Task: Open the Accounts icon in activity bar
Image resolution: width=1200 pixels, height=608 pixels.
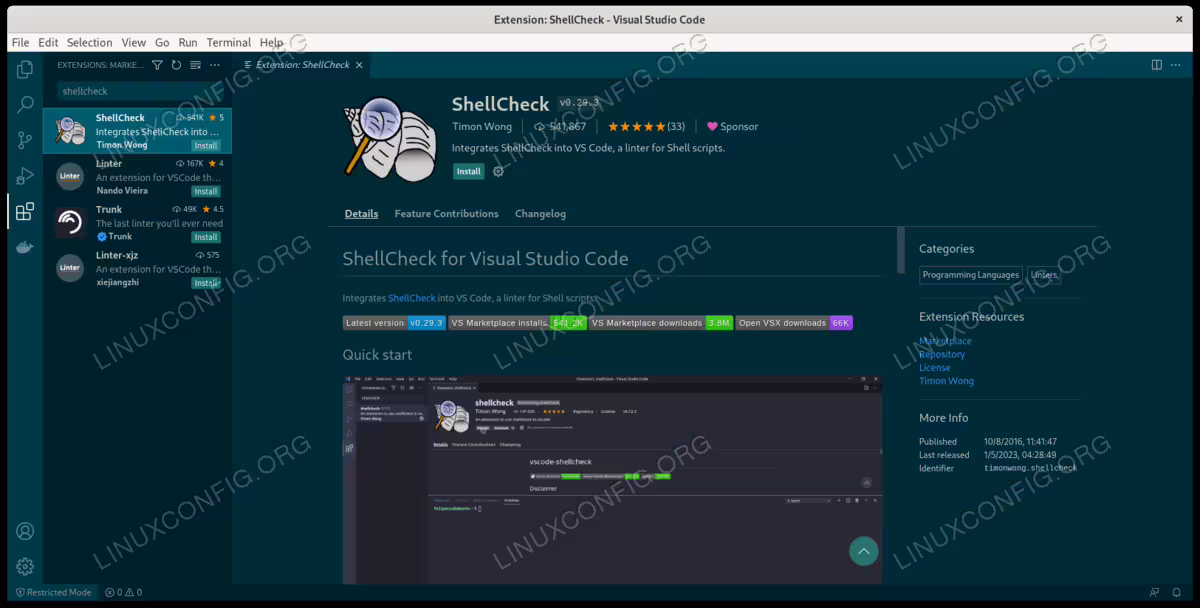Action: (x=25, y=531)
